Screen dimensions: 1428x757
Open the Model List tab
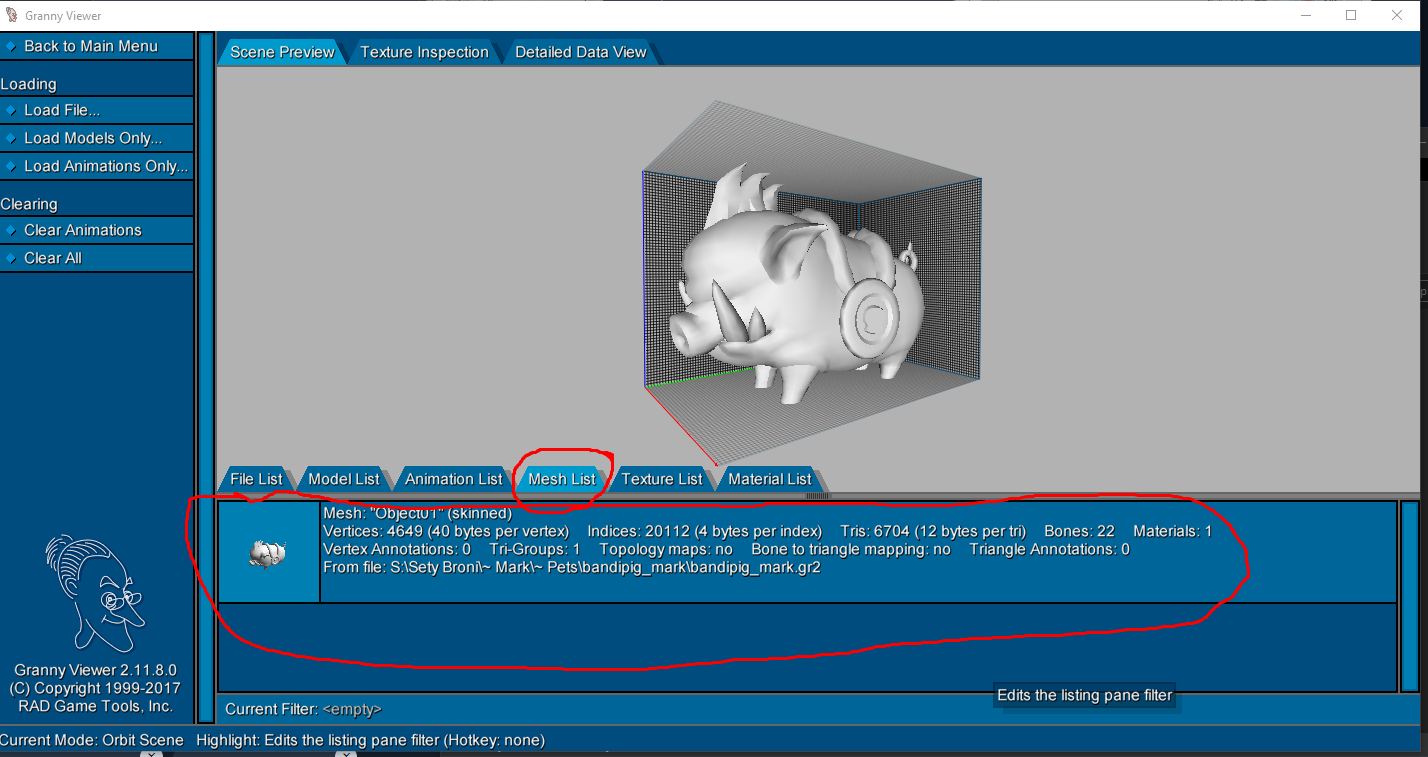tap(343, 479)
